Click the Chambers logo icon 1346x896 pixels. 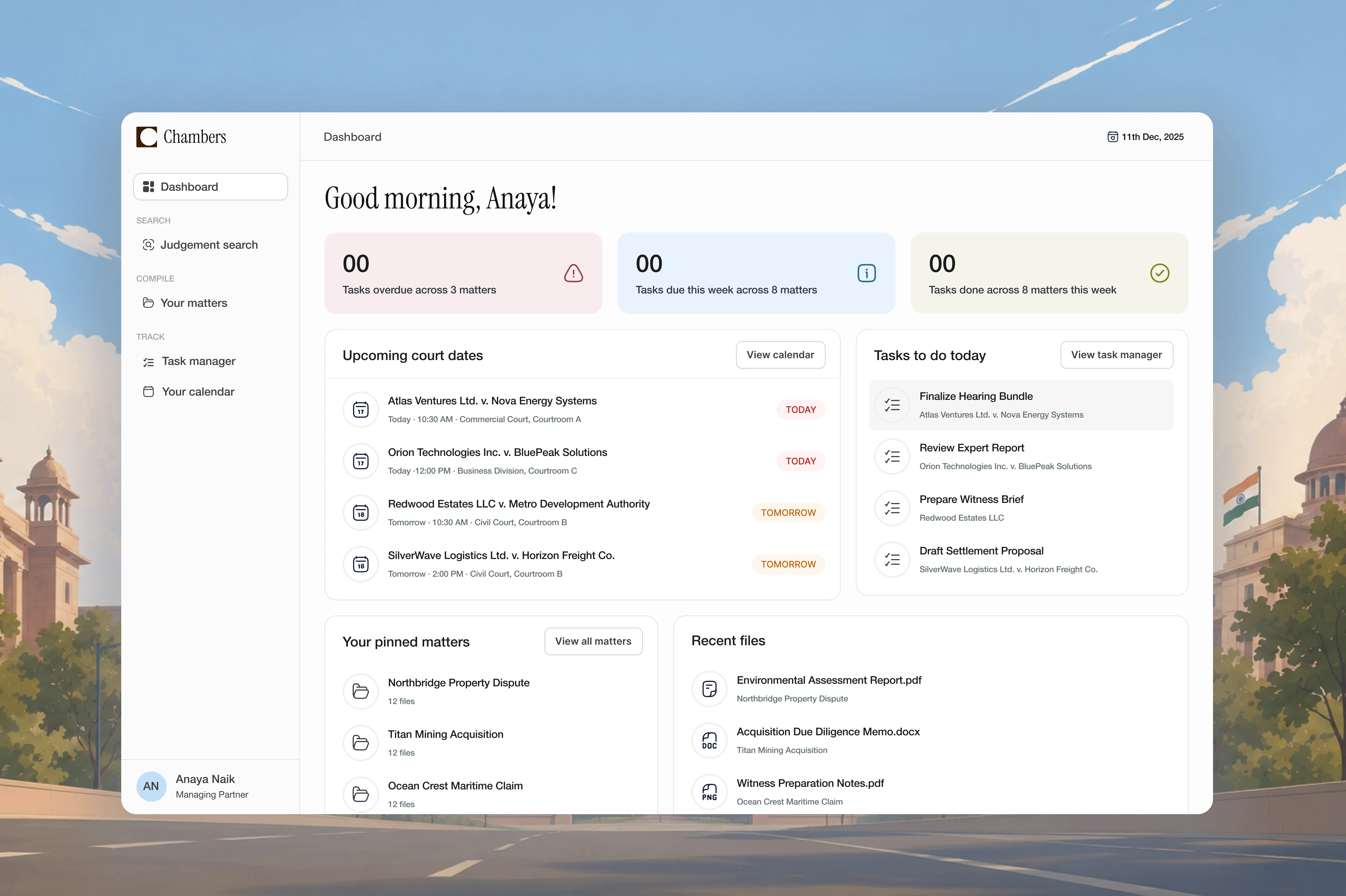(147, 137)
